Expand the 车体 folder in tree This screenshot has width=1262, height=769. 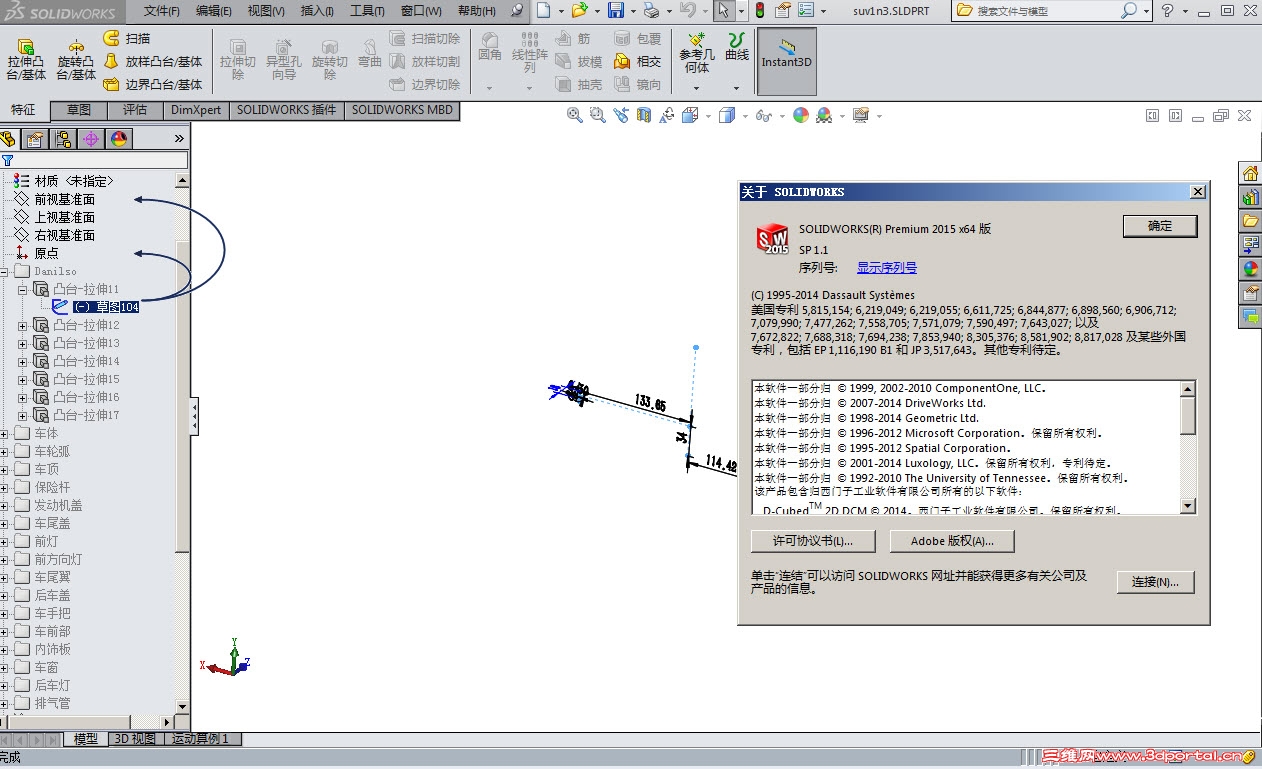point(5,433)
